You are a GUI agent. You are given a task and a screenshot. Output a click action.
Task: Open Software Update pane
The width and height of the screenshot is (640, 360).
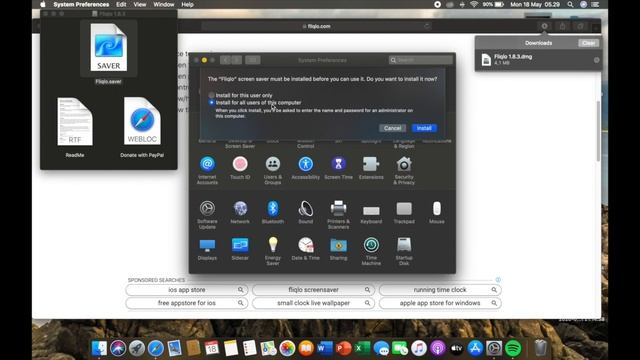207,215
